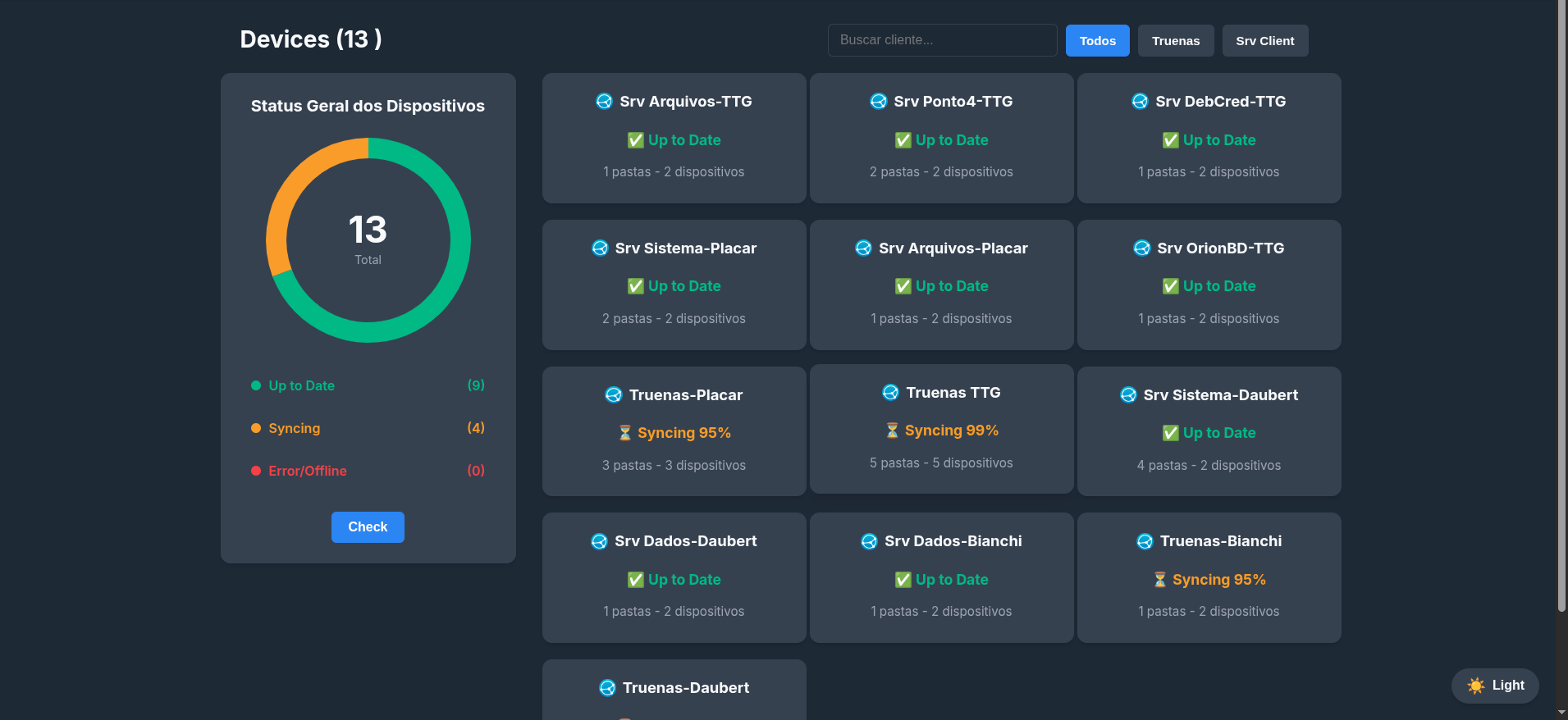Filter devices by Truenas
Screen dimensions: 1568x720
1175,41
